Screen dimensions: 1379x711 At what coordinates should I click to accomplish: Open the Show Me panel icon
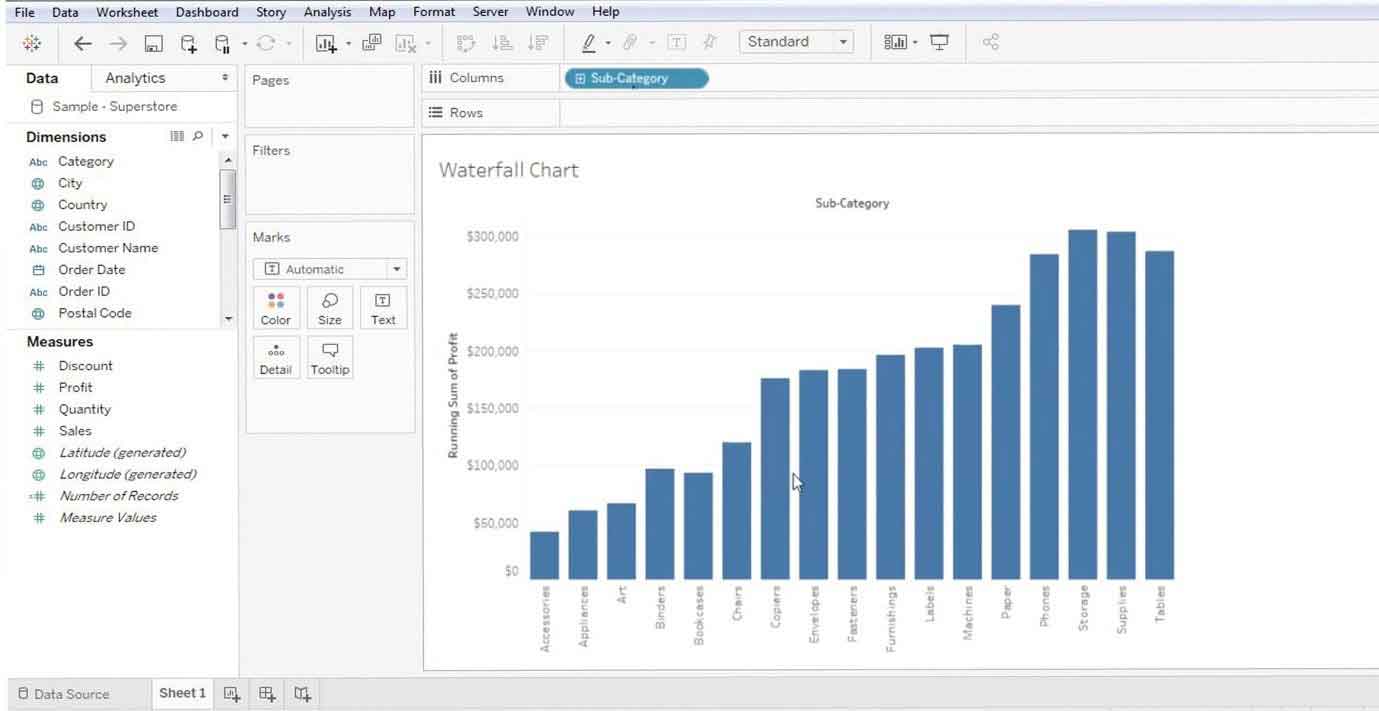[x=896, y=42]
